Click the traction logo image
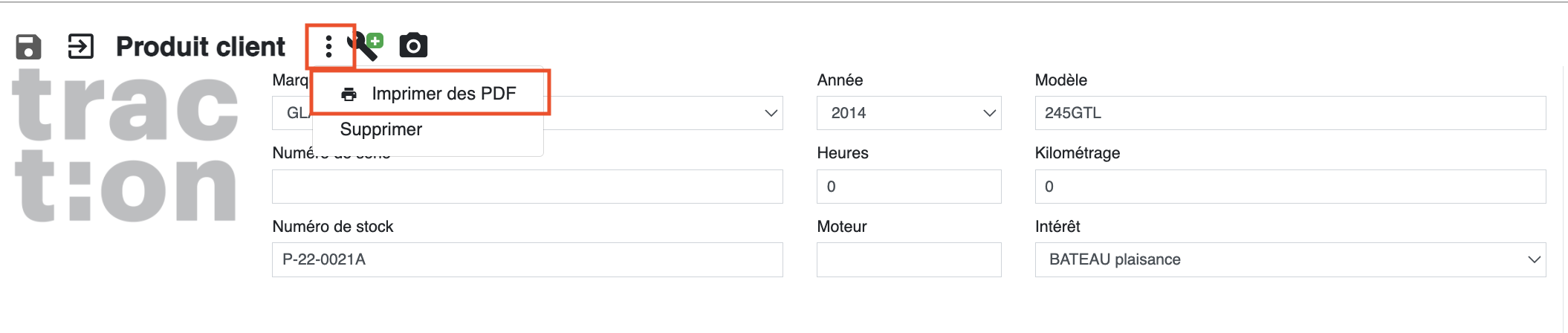The image size is (1568, 333). tap(125, 145)
